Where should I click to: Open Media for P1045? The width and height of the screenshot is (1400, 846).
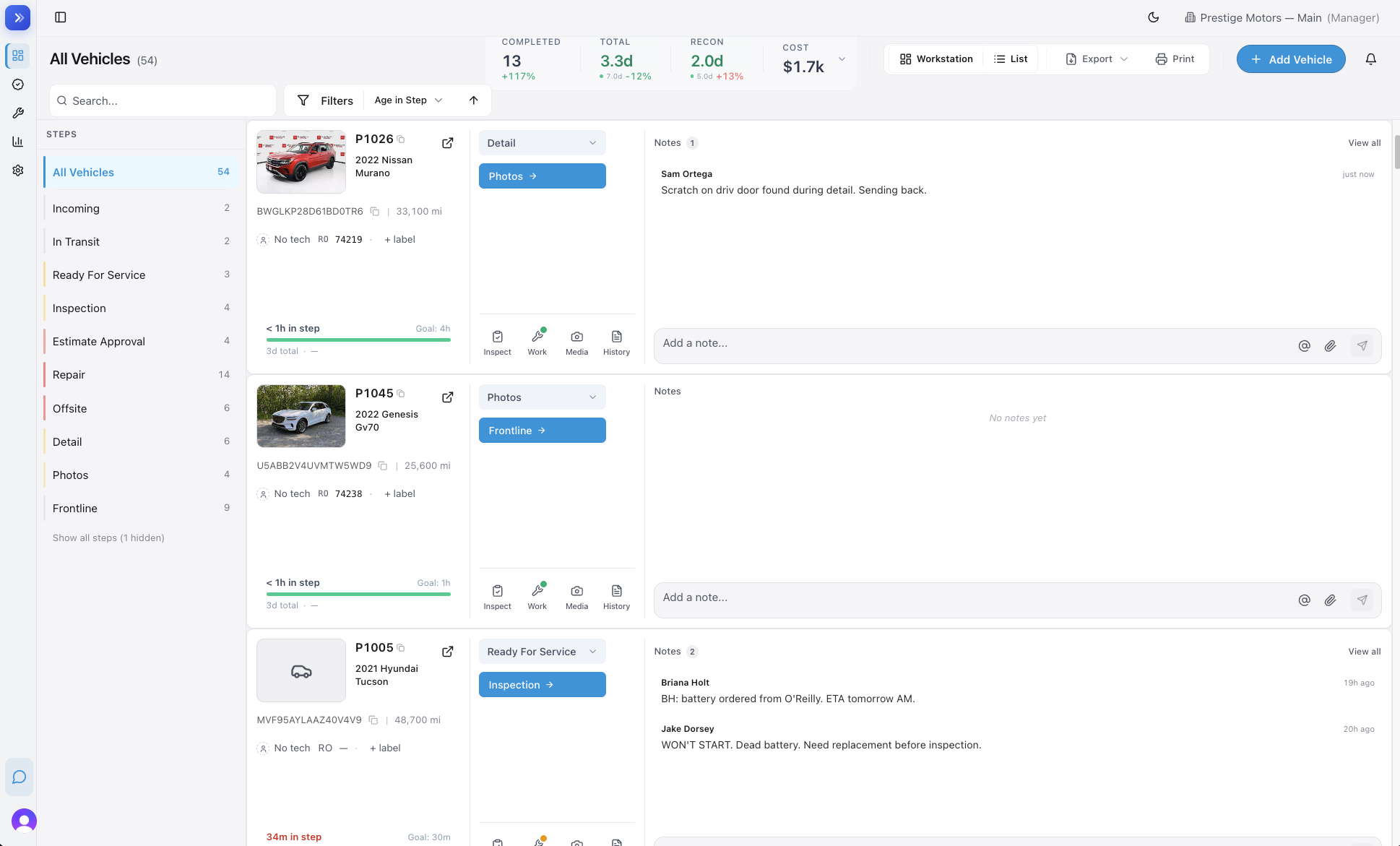(577, 597)
